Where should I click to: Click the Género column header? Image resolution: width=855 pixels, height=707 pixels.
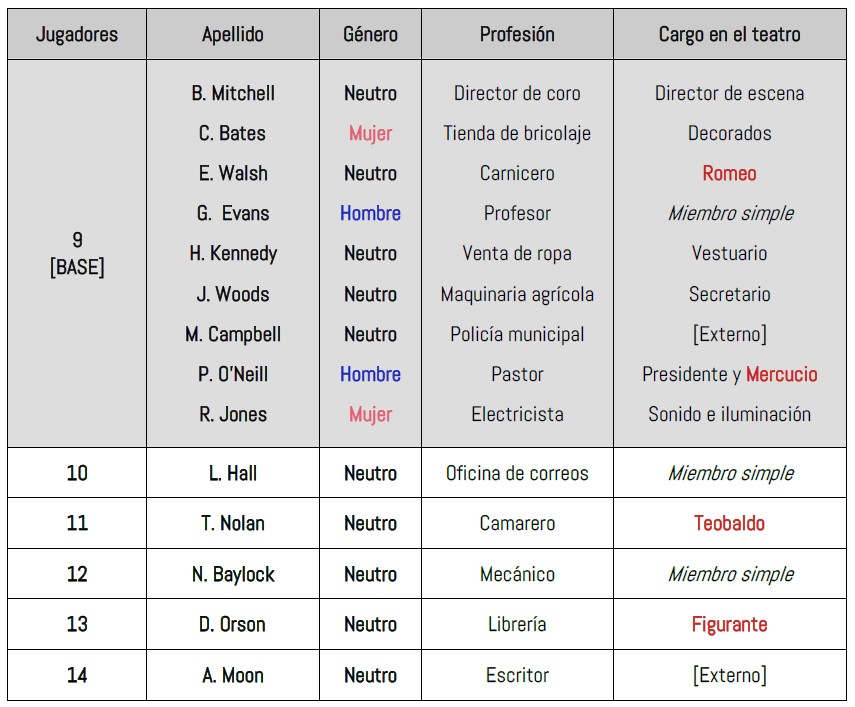pyautogui.click(x=370, y=34)
